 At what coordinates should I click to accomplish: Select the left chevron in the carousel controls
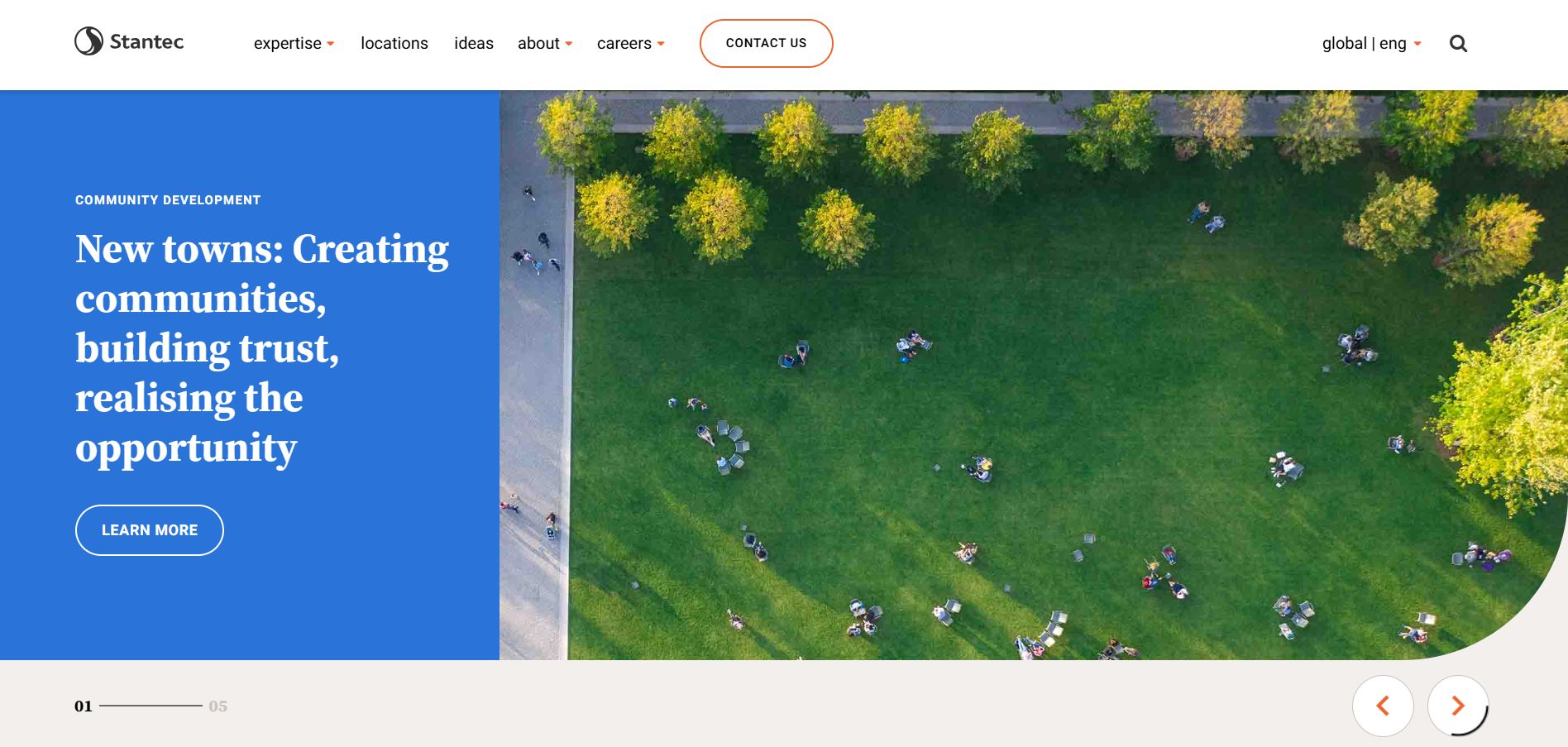(1383, 706)
